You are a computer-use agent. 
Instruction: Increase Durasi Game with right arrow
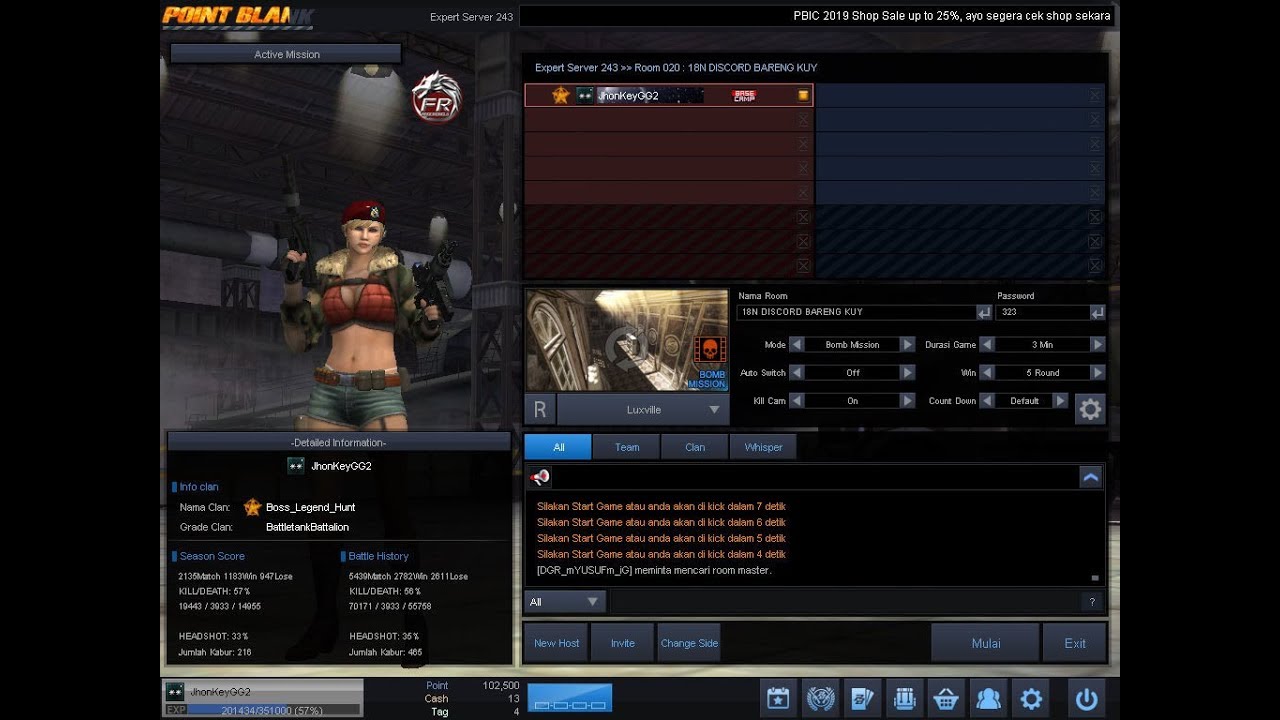click(1097, 344)
